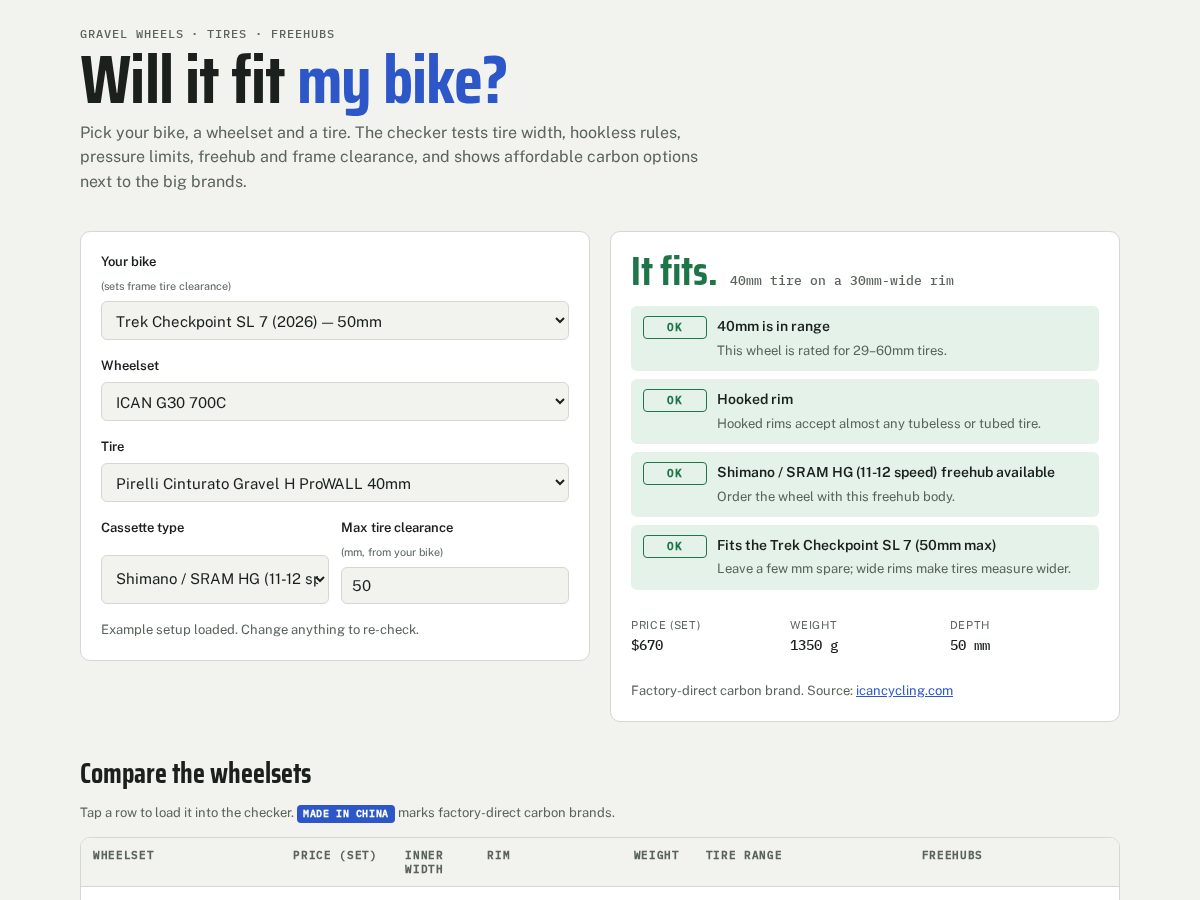Screen dimensions: 1200x900
Task: Click the OK badge beside '40mm is in range'
Action: [675, 327]
